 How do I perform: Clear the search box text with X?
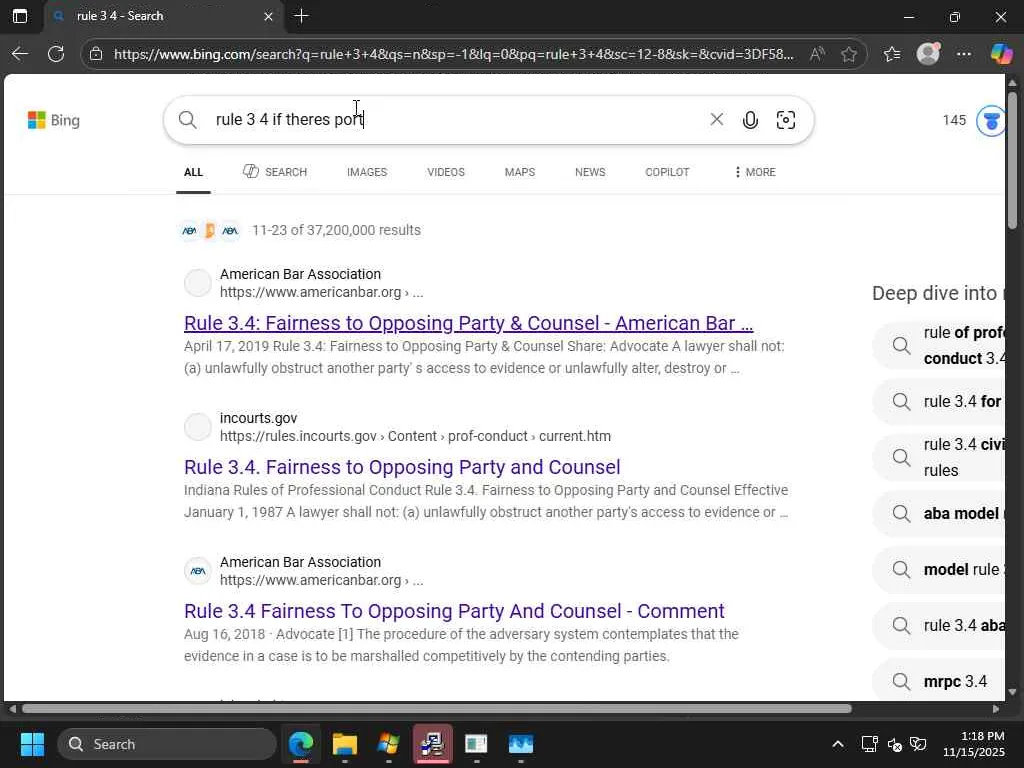[716, 119]
